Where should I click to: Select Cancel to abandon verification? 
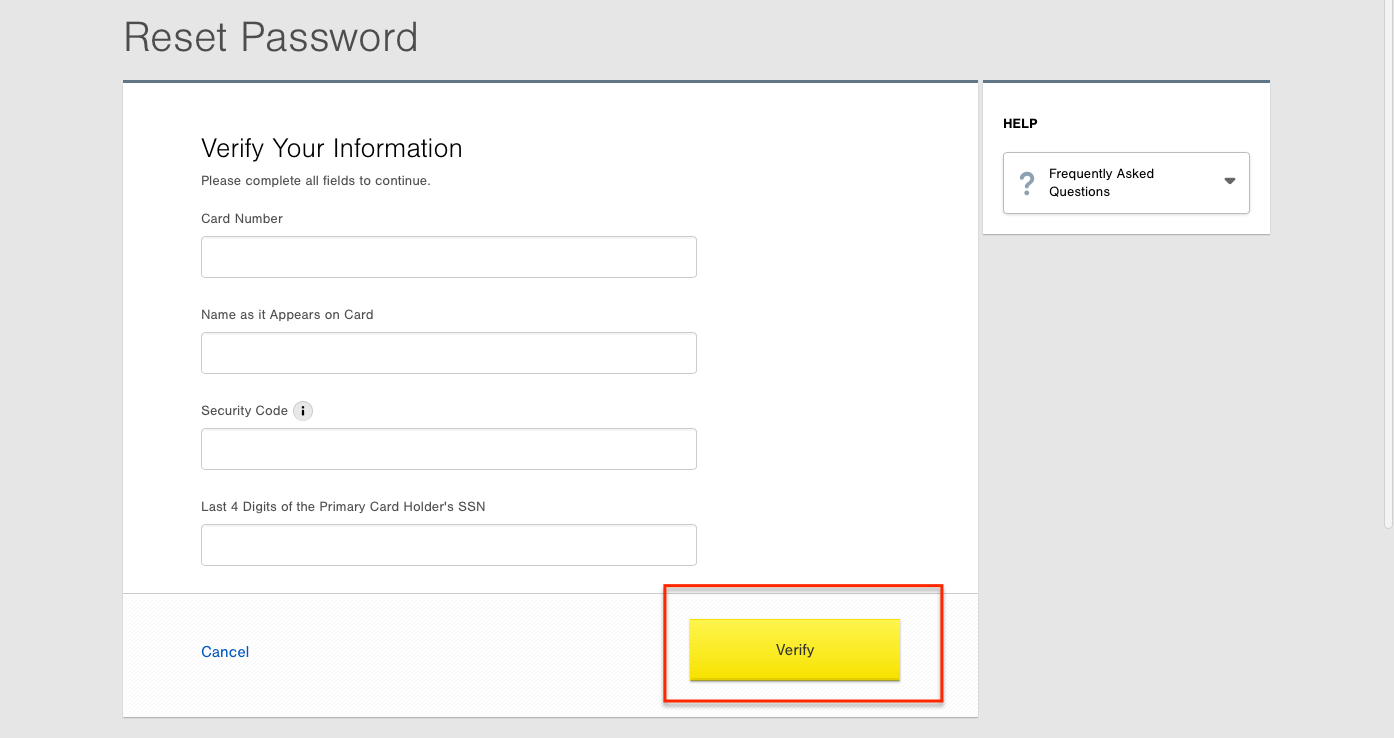point(224,651)
